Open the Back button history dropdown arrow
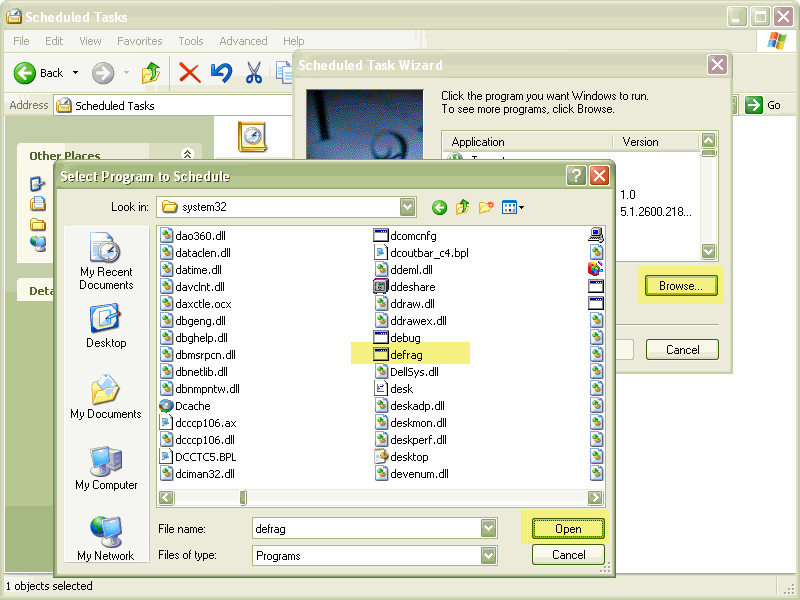800x600 pixels. (76, 73)
